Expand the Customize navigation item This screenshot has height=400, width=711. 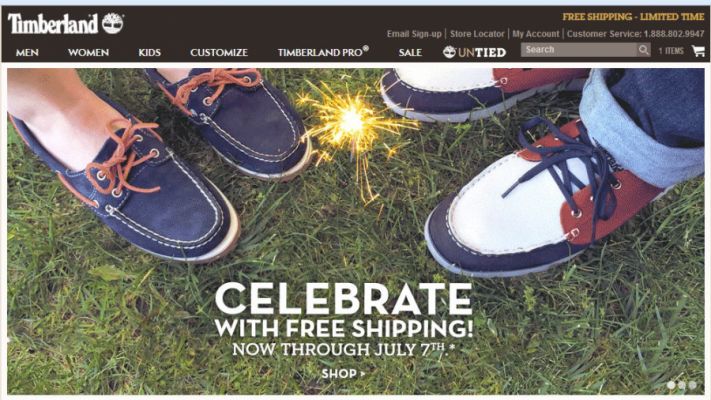pyautogui.click(x=219, y=53)
